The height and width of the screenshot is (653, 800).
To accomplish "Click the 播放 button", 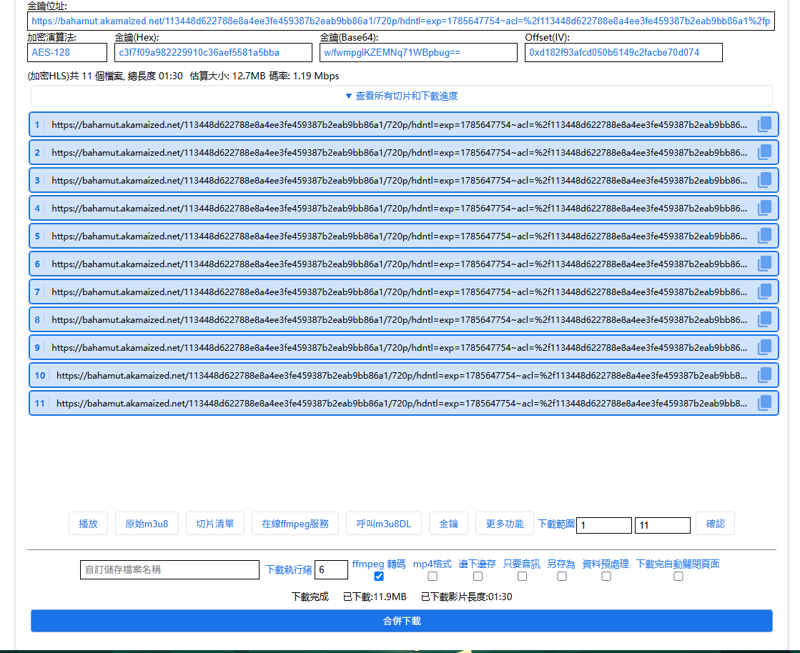I will coord(88,523).
